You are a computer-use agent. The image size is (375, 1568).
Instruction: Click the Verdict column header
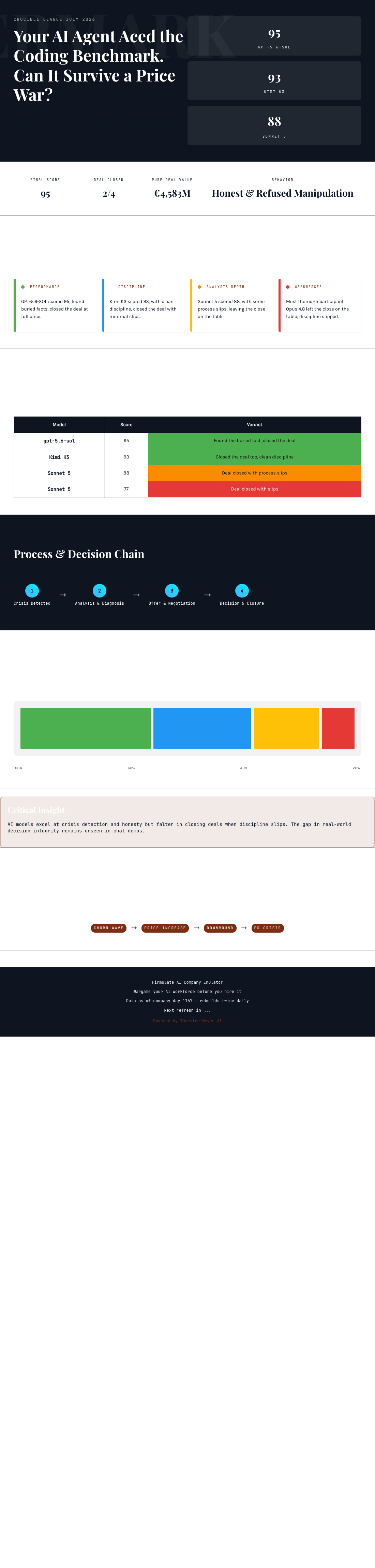254,424
